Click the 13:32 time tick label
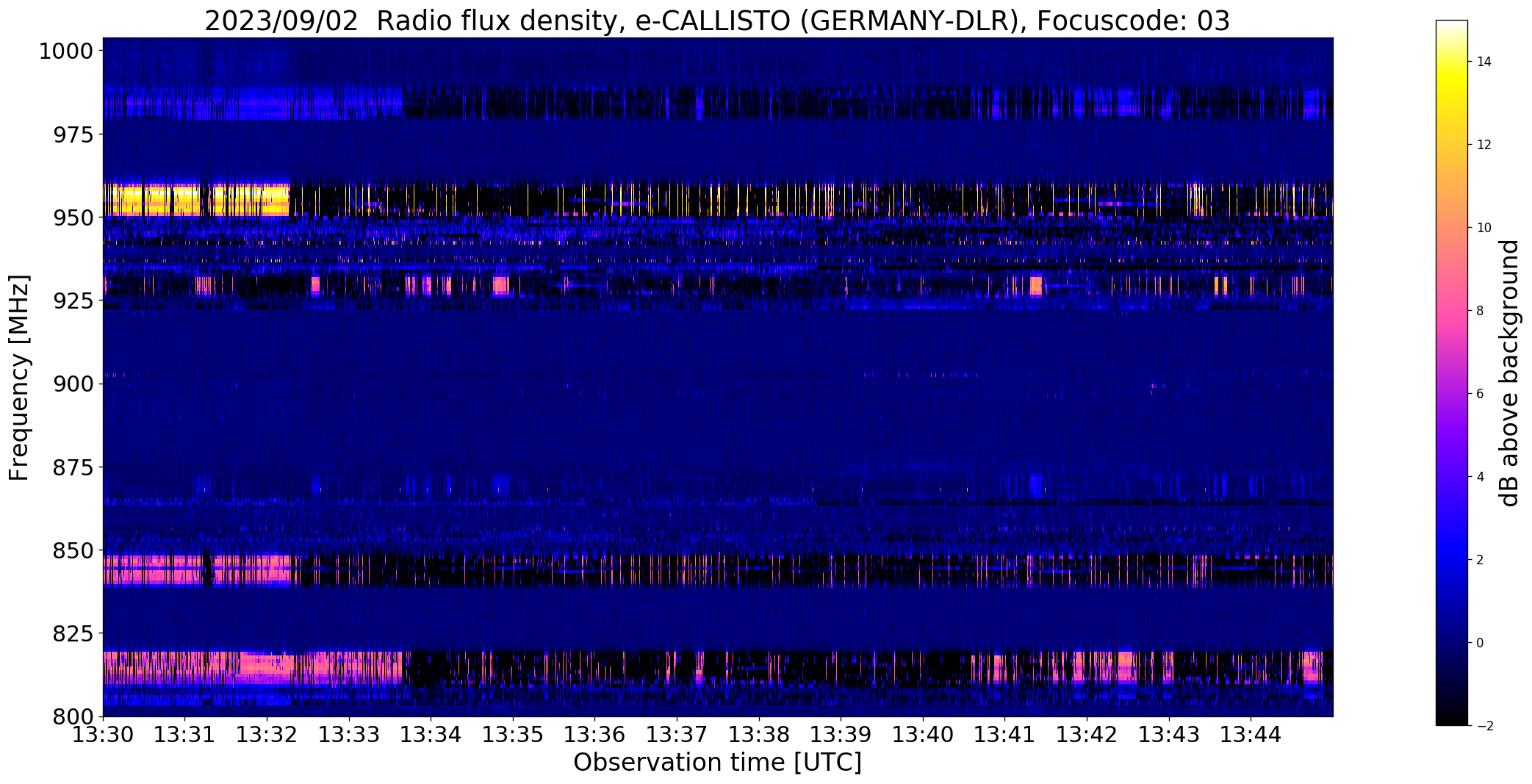 (x=267, y=735)
